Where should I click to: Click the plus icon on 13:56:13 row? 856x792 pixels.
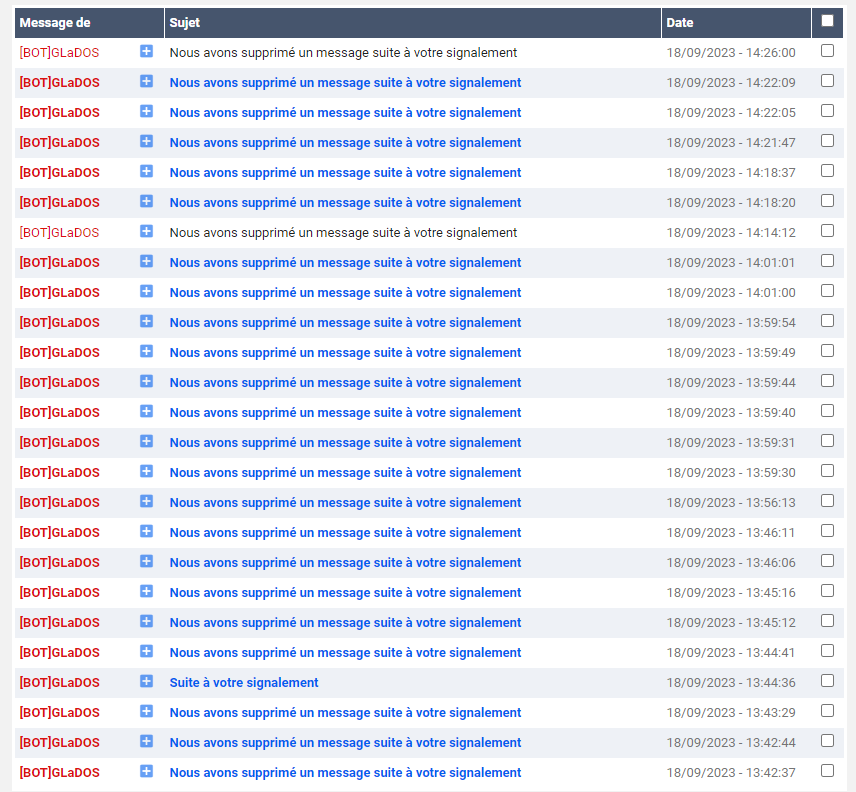(x=146, y=501)
